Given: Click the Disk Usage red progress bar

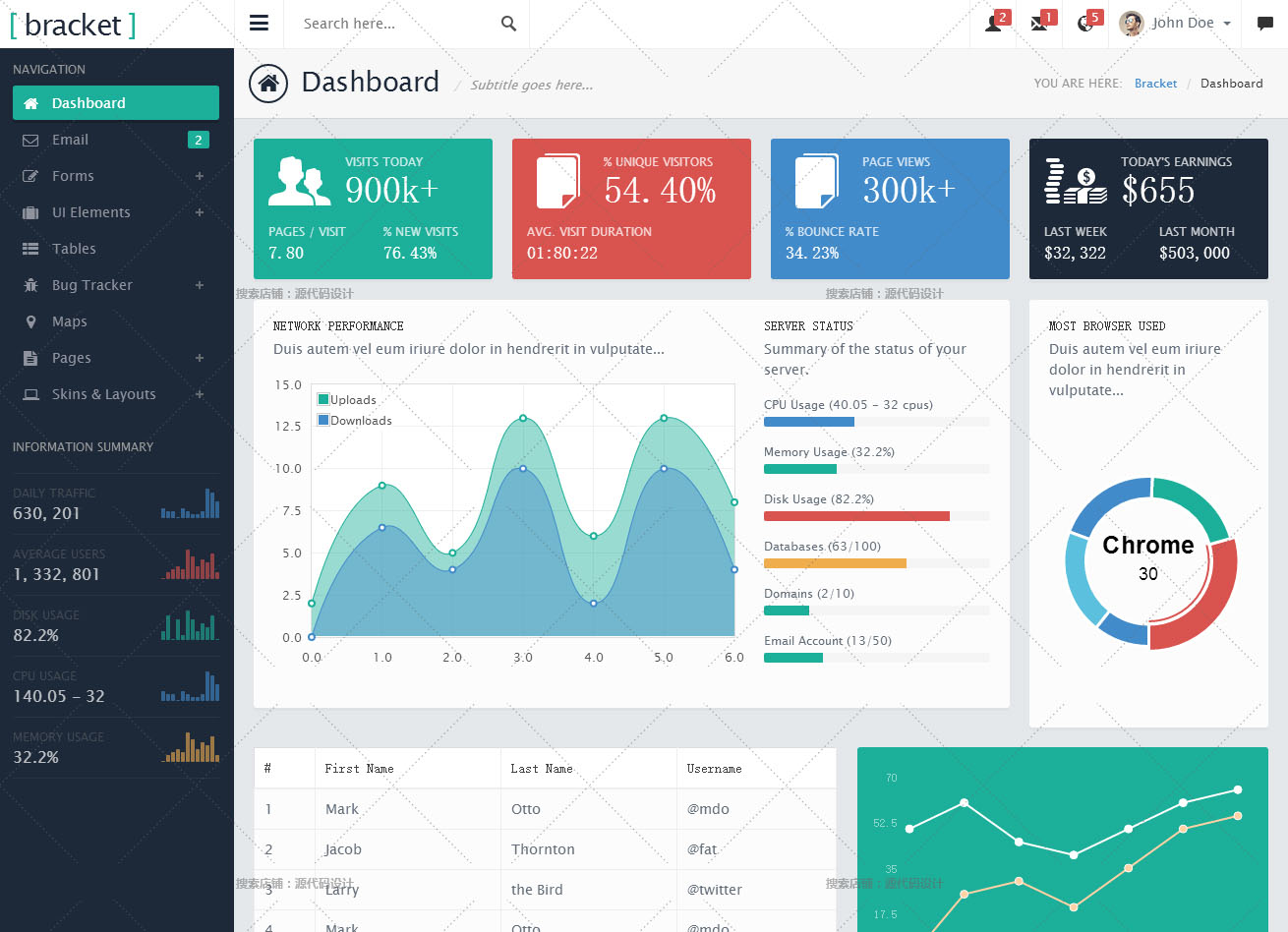Looking at the screenshot, I should (856, 516).
